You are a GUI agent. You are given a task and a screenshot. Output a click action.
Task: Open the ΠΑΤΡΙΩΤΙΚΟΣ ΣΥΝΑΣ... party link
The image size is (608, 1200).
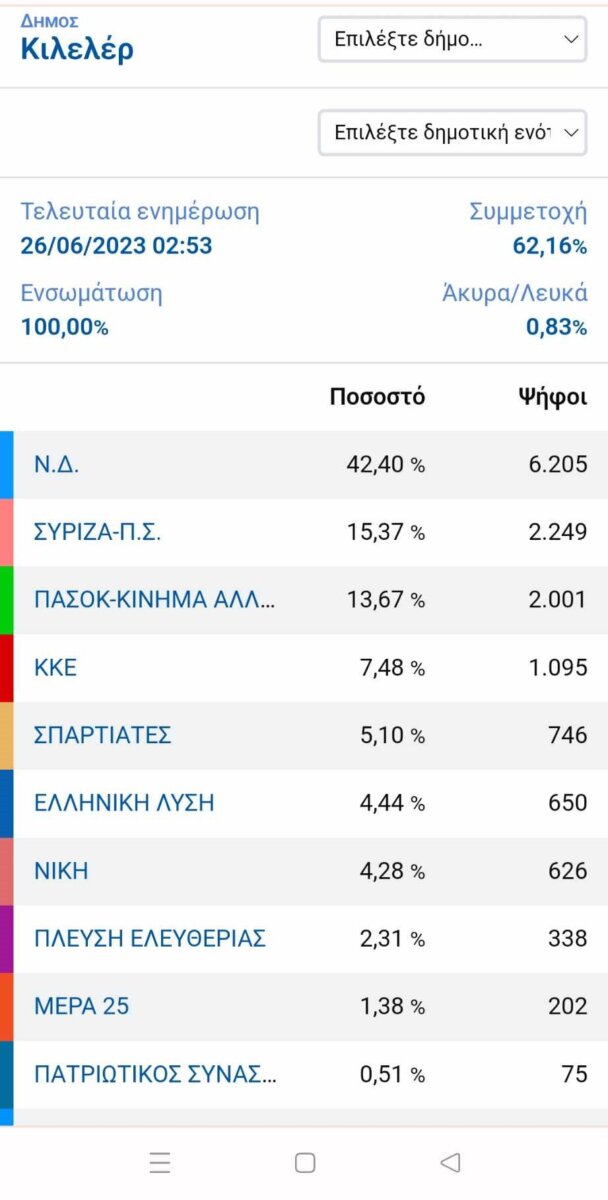point(155,1074)
